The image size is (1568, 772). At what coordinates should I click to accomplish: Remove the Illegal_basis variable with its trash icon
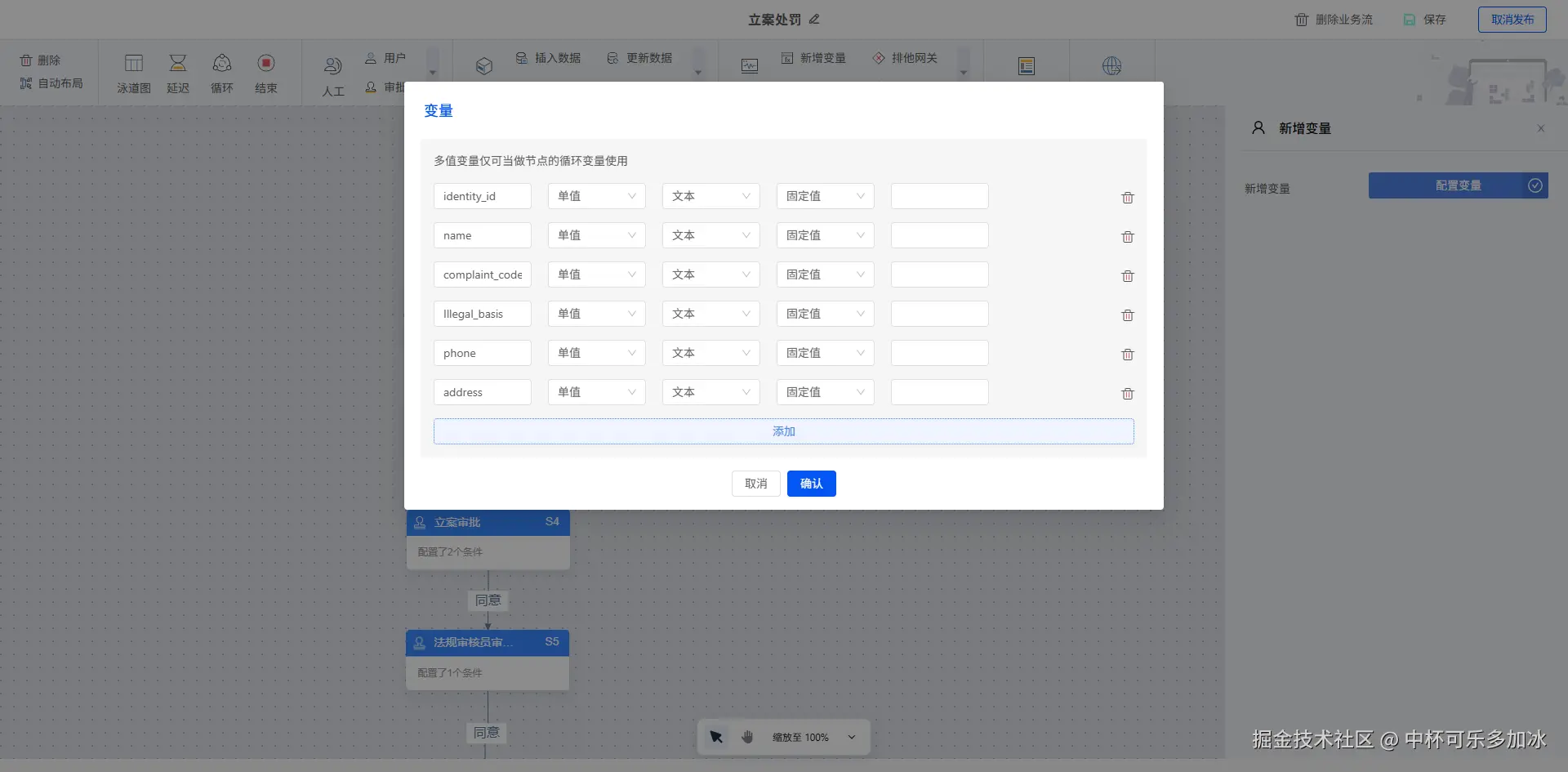pyautogui.click(x=1128, y=315)
